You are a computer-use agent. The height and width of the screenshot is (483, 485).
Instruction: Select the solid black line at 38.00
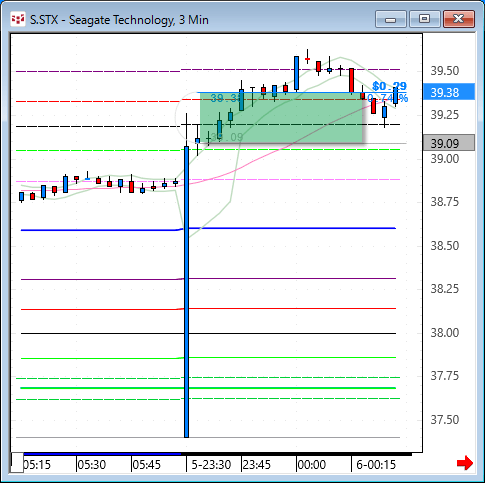click(x=208, y=333)
